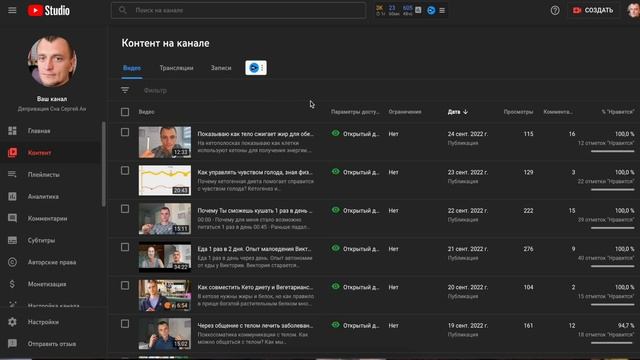Click the sidebar vertical scrollbar
This screenshot has width=640, height=360.
pos(104,164)
